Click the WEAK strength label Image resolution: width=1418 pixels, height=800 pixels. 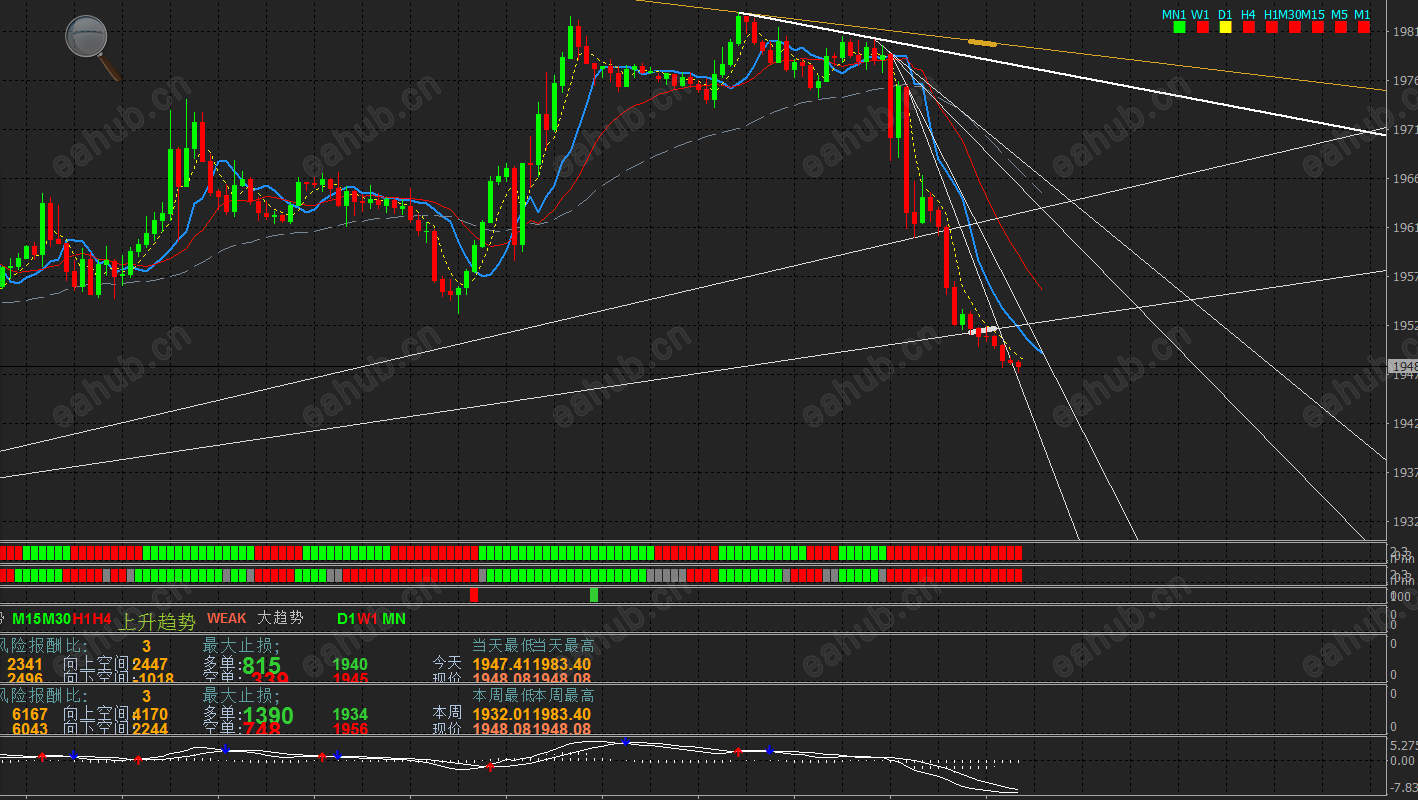click(x=226, y=619)
